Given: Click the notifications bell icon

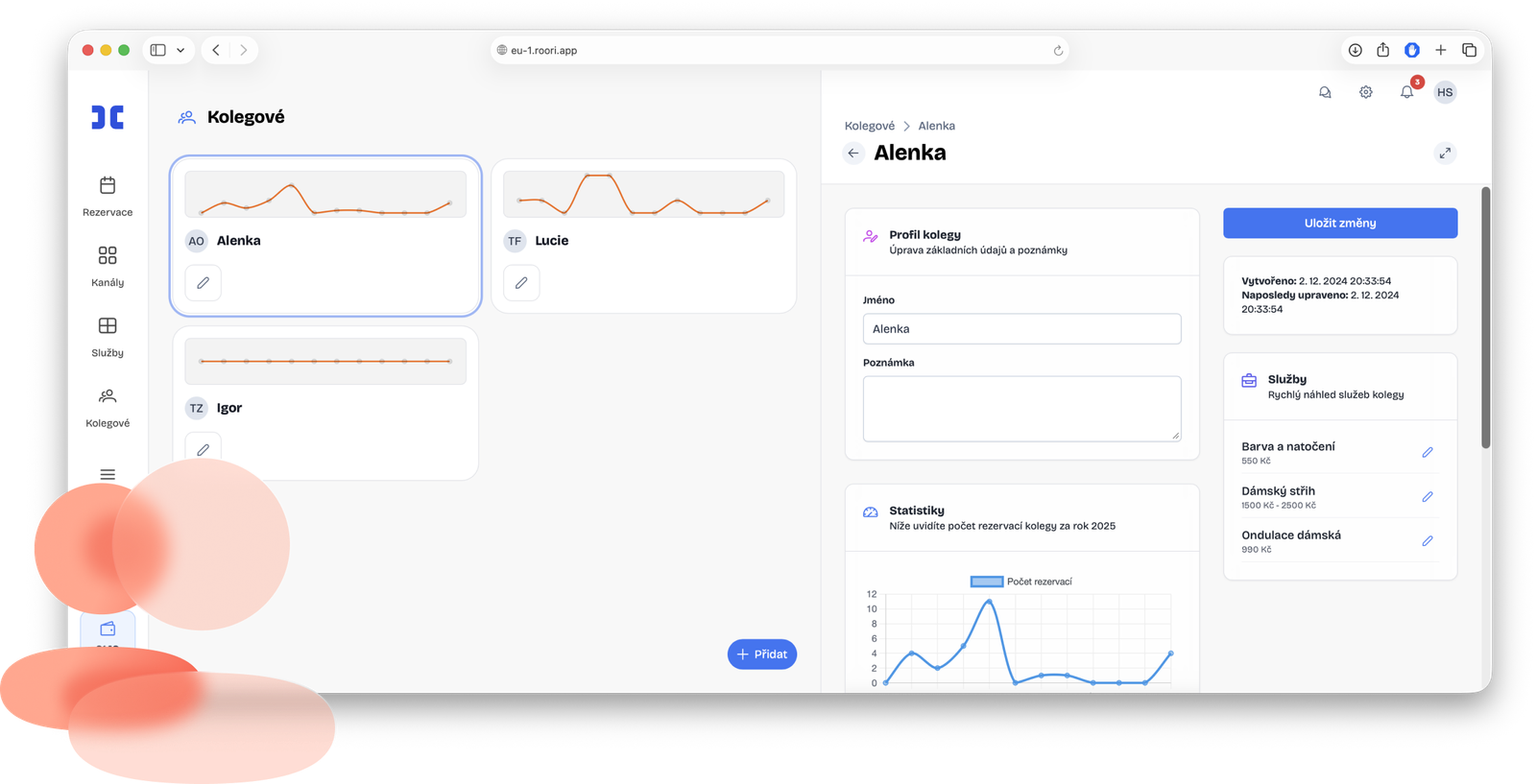Looking at the screenshot, I should [x=1406, y=92].
